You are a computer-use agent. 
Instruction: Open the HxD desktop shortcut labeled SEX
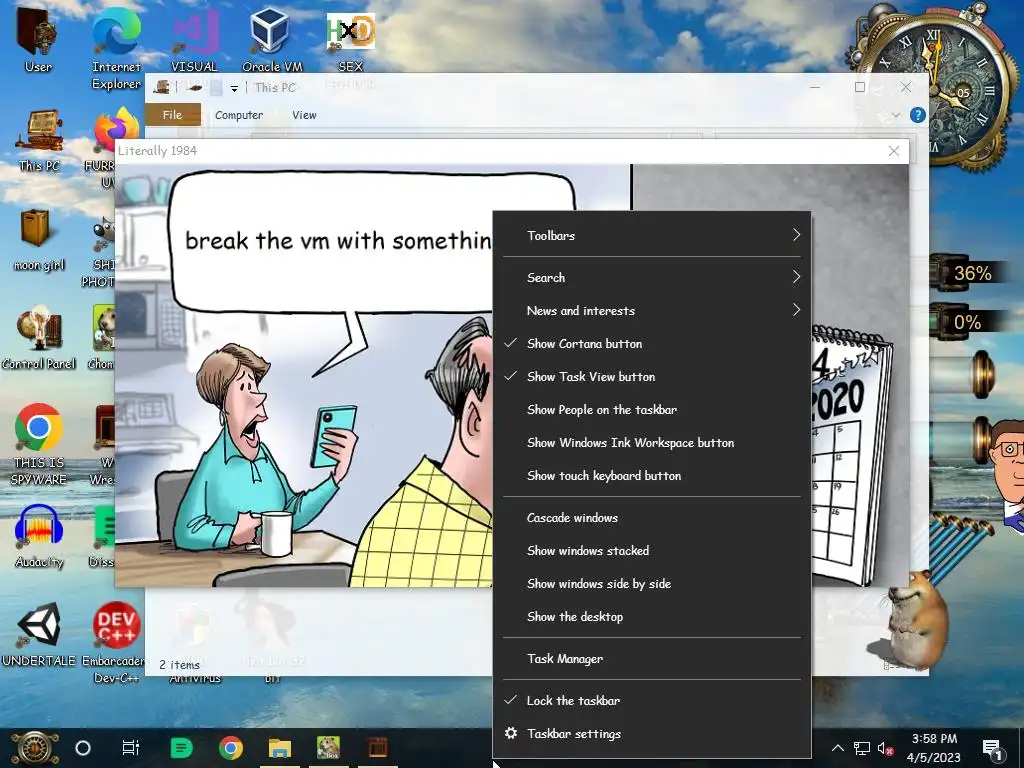[351, 39]
